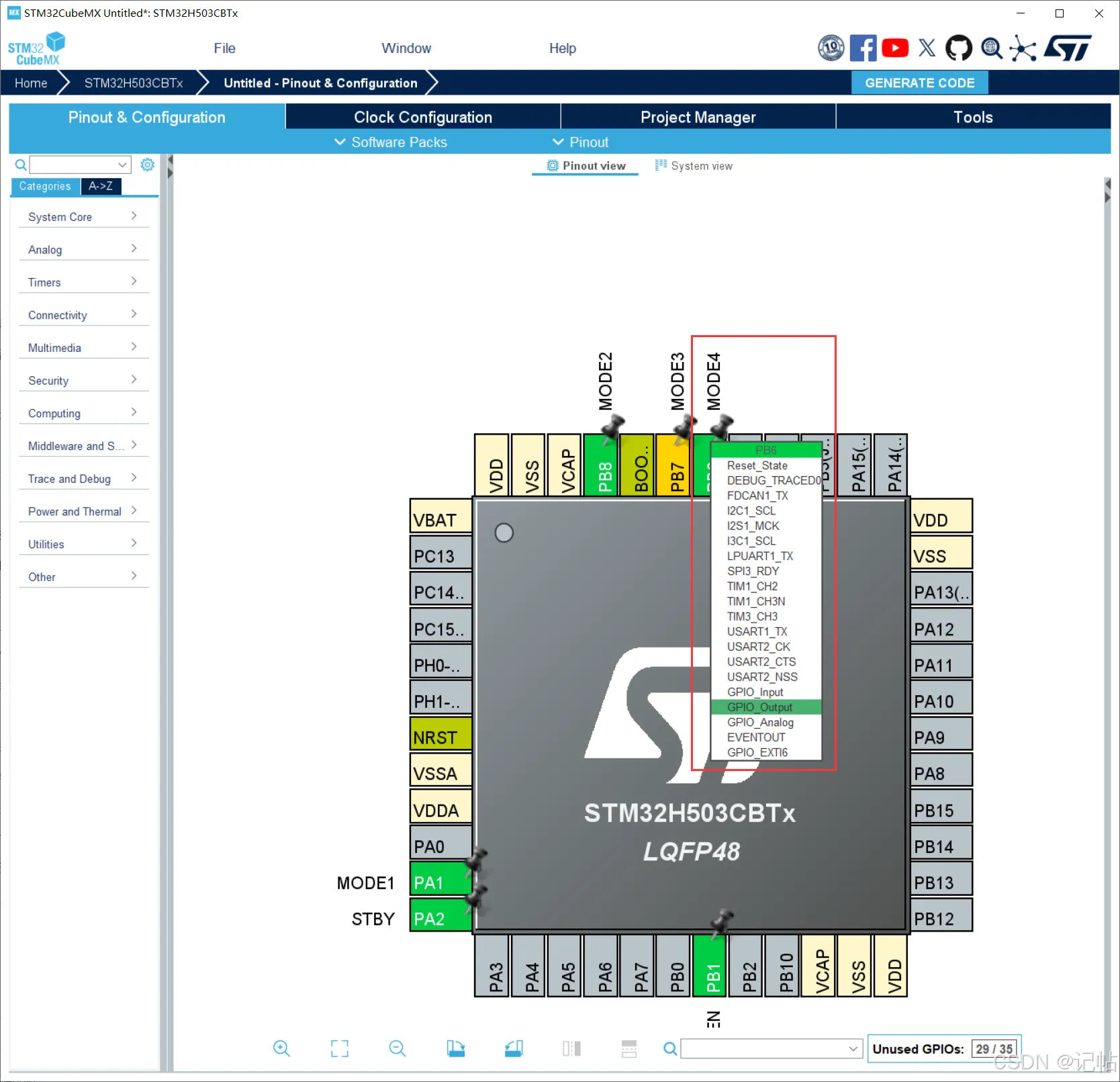Choose TIM3_CH3 function for PB6
This screenshot has width=1120, height=1082.
[766, 617]
